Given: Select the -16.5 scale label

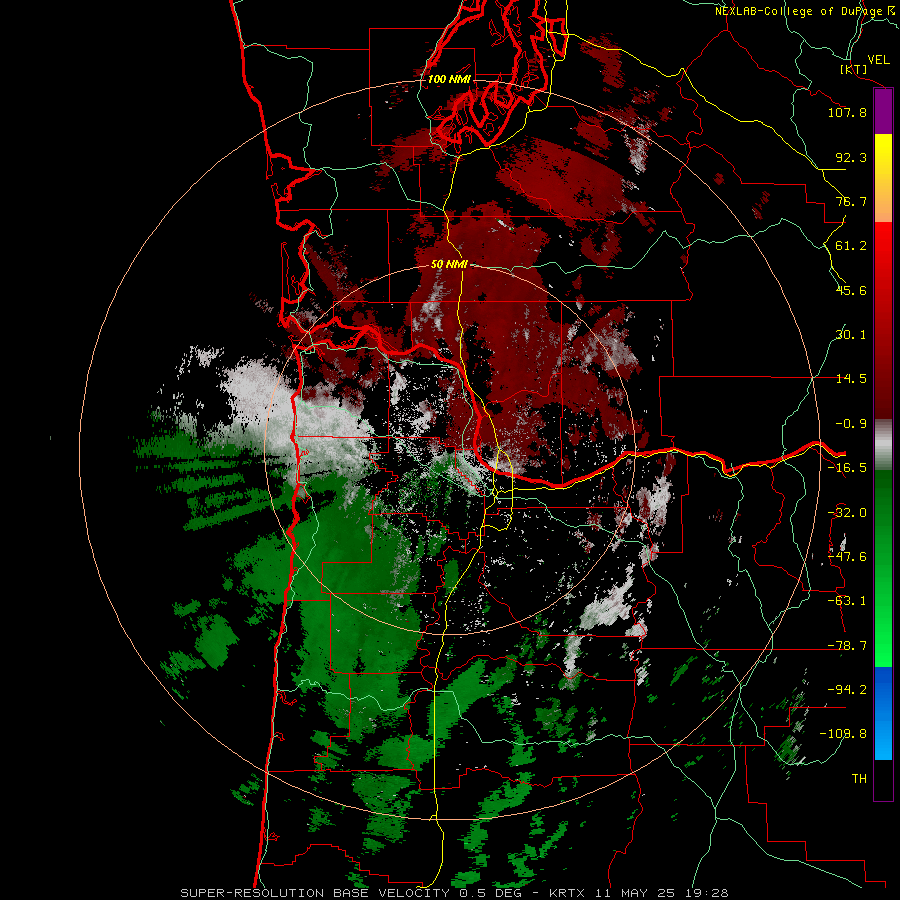Looking at the screenshot, I should [847, 468].
